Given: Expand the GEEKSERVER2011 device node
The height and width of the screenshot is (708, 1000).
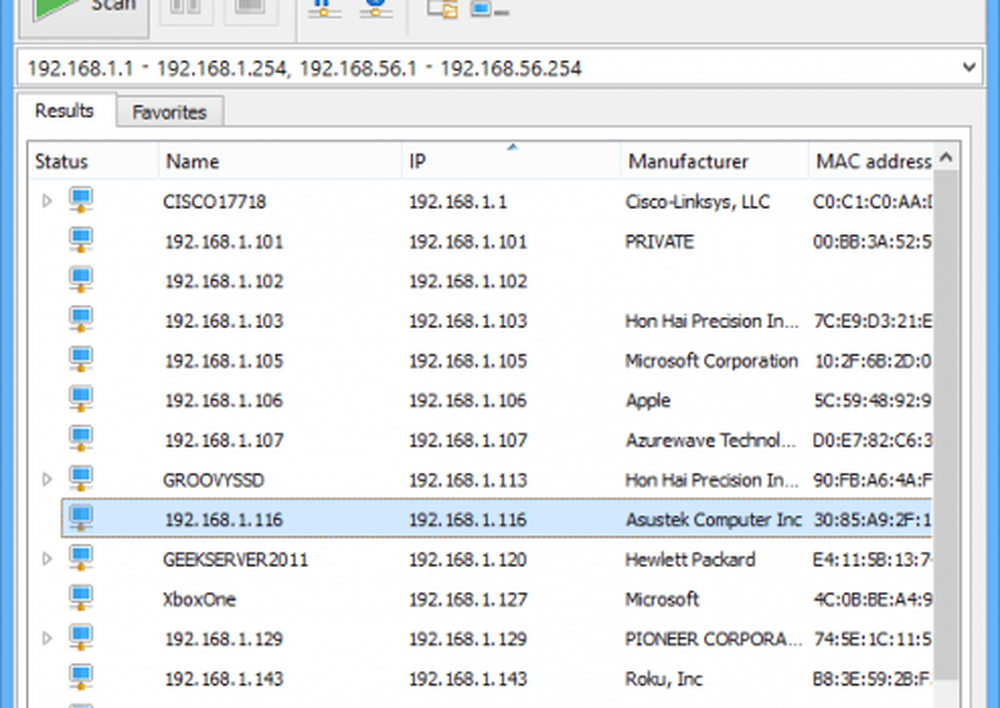Looking at the screenshot, I should [46, 559].
